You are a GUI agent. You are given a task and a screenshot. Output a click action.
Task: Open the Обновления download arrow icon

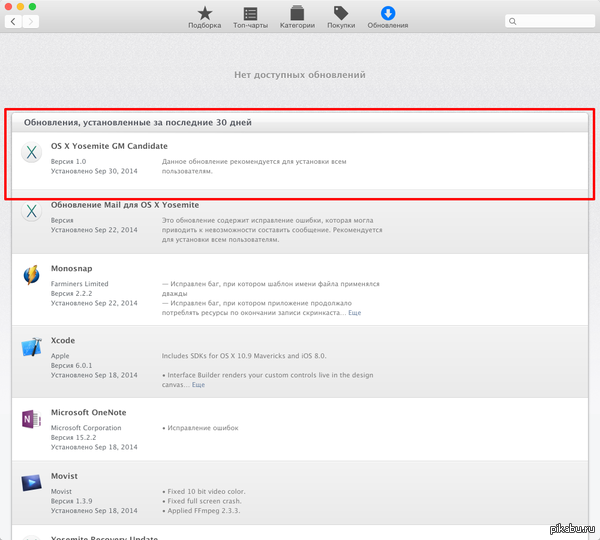coord(388,13)
